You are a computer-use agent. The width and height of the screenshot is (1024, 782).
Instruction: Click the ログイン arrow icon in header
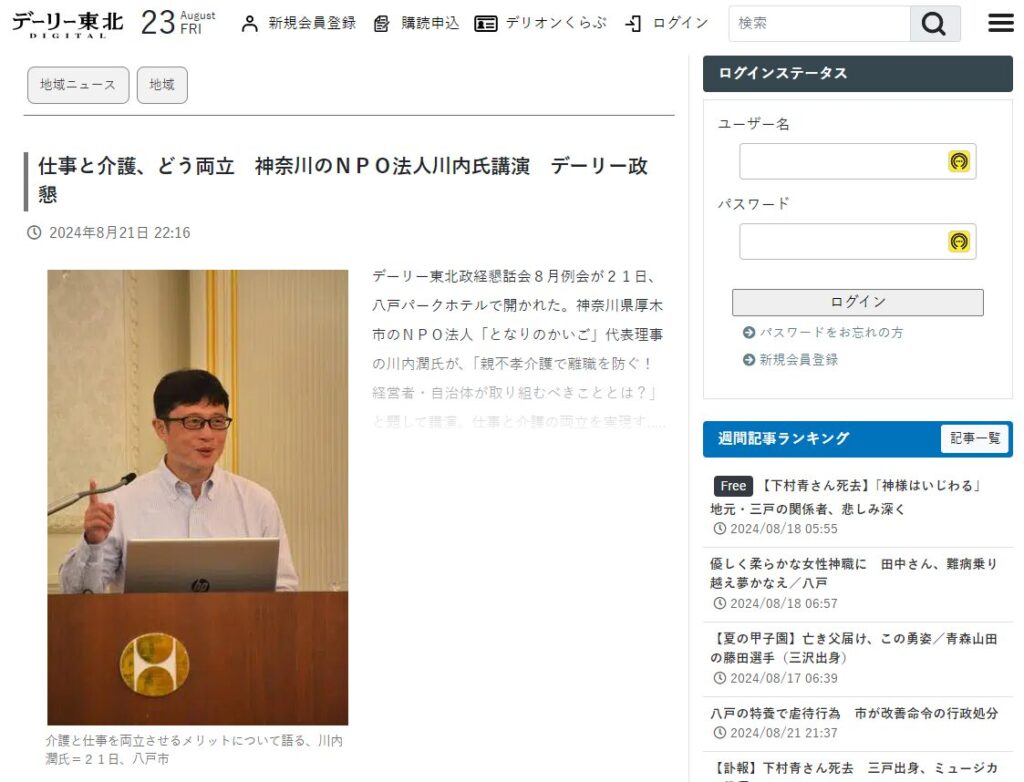(633, 24)
